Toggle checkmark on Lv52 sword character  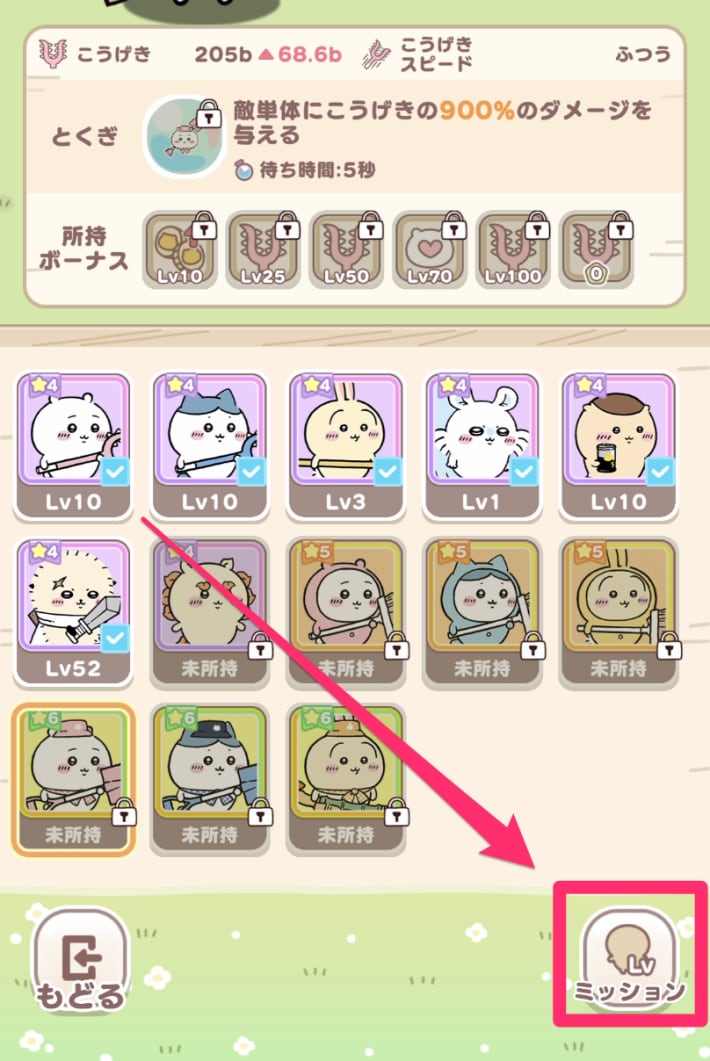pyautogui.click(x=115, y=637)
